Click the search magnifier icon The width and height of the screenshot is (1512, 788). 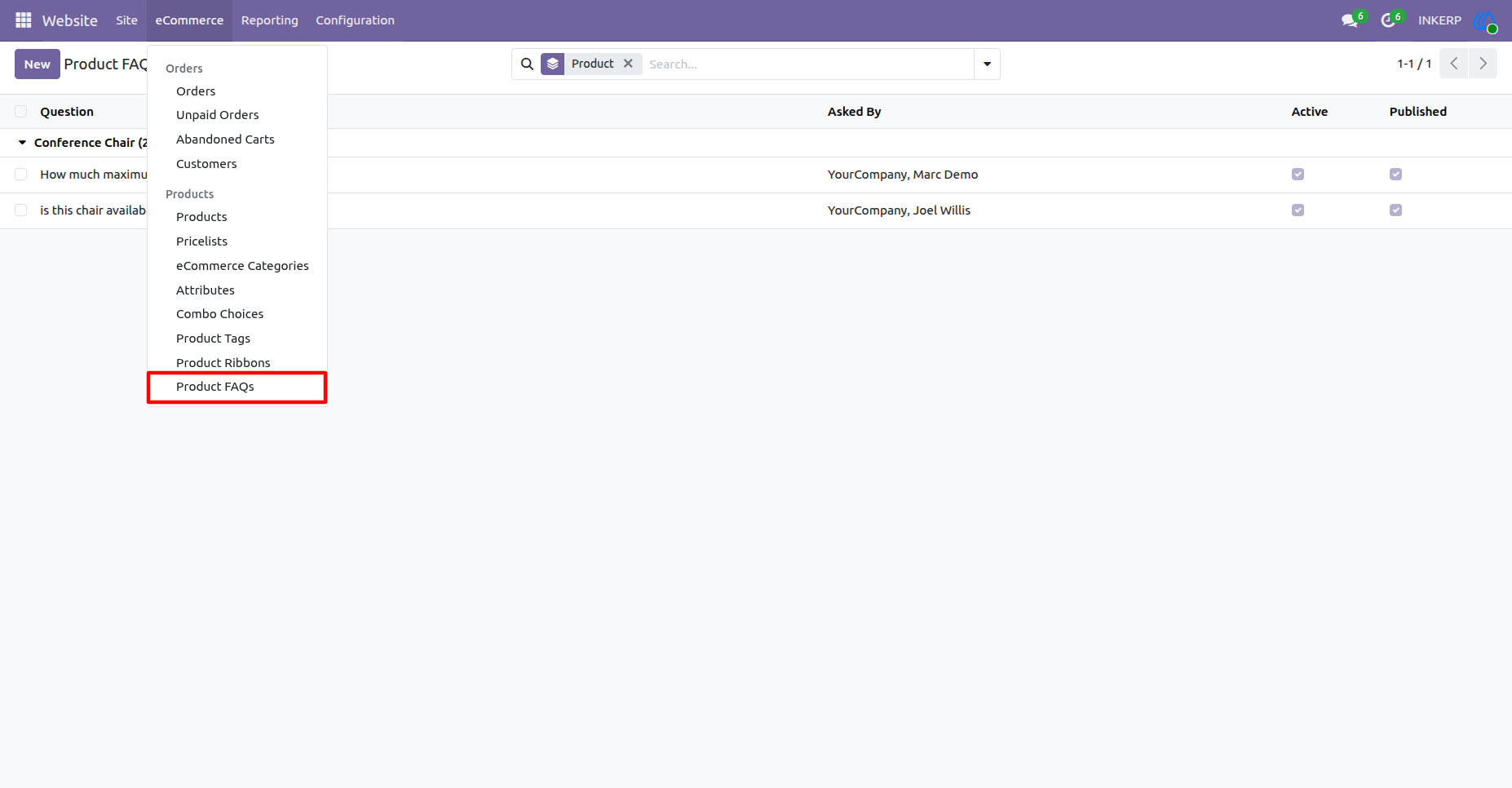527,64
